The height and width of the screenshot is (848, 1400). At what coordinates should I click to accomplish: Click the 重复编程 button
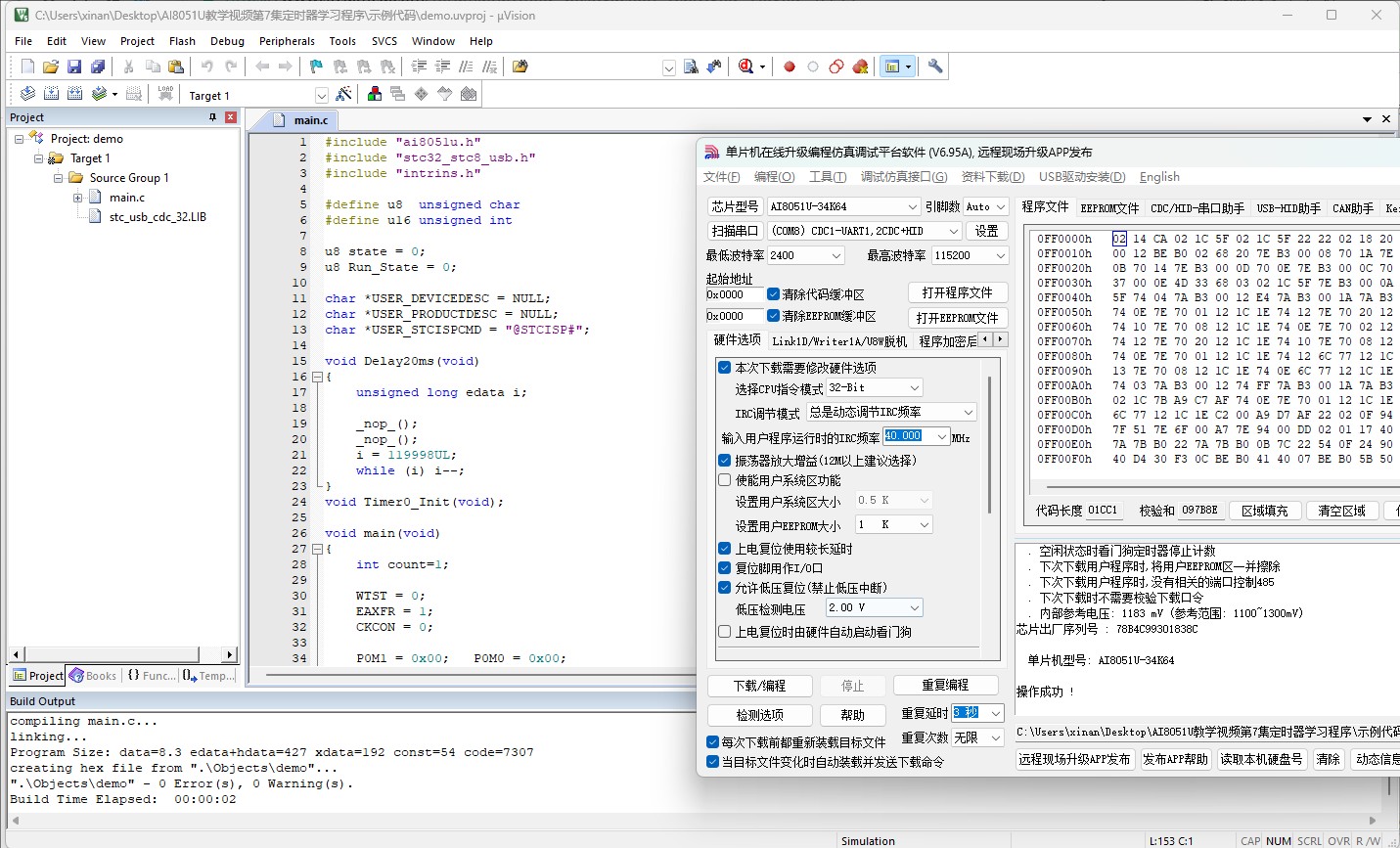[x=945, y=686]
